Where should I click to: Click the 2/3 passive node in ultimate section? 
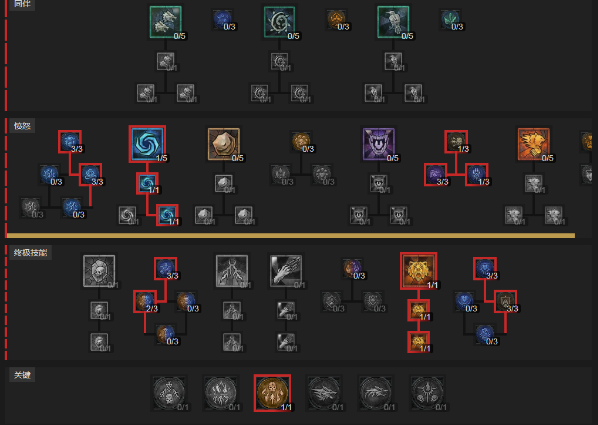(x=145, y=301)
